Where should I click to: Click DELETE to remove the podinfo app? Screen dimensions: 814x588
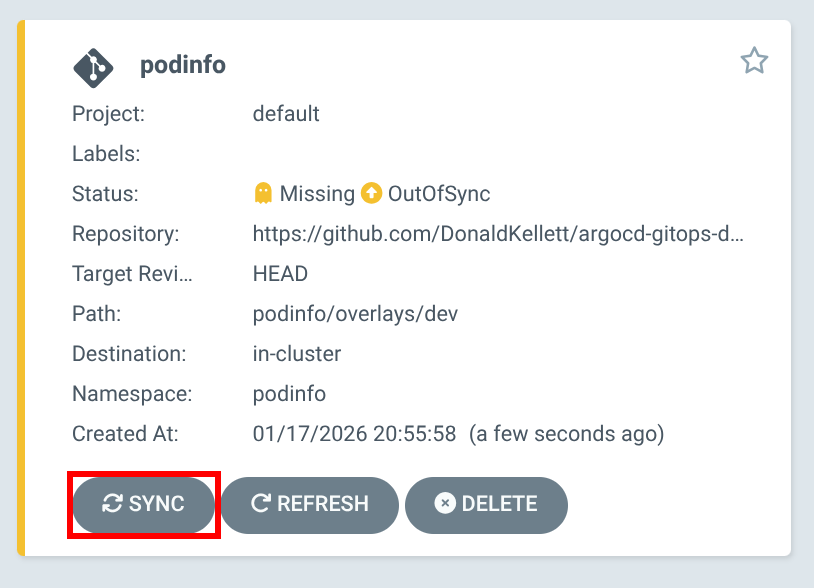[486, 505]
